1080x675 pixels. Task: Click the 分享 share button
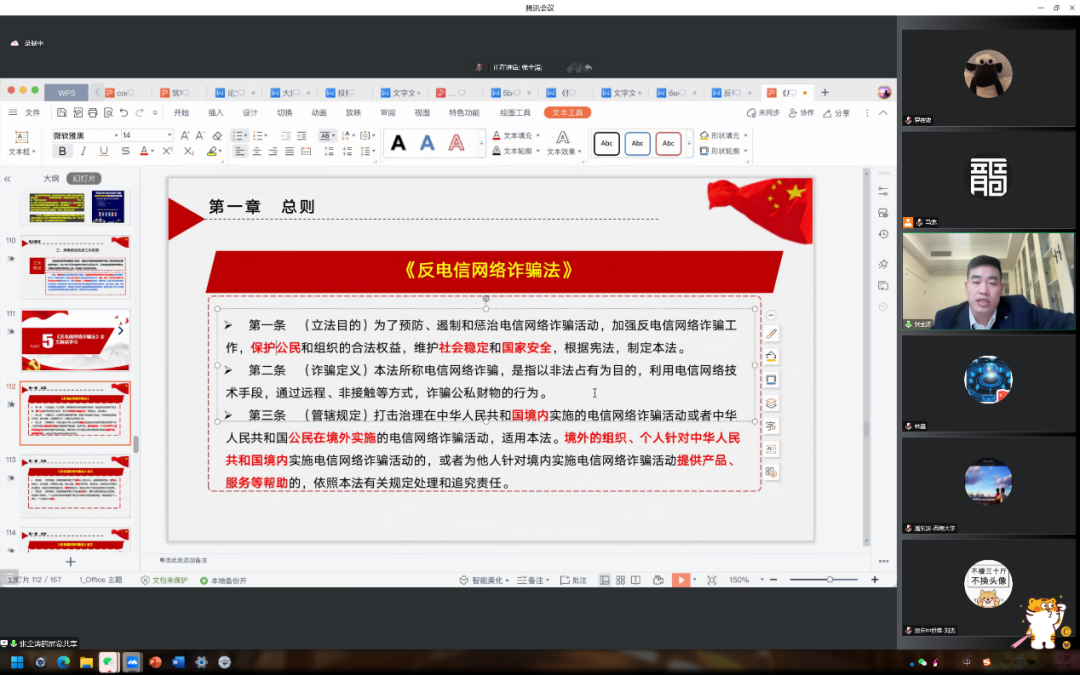point(837,113)
